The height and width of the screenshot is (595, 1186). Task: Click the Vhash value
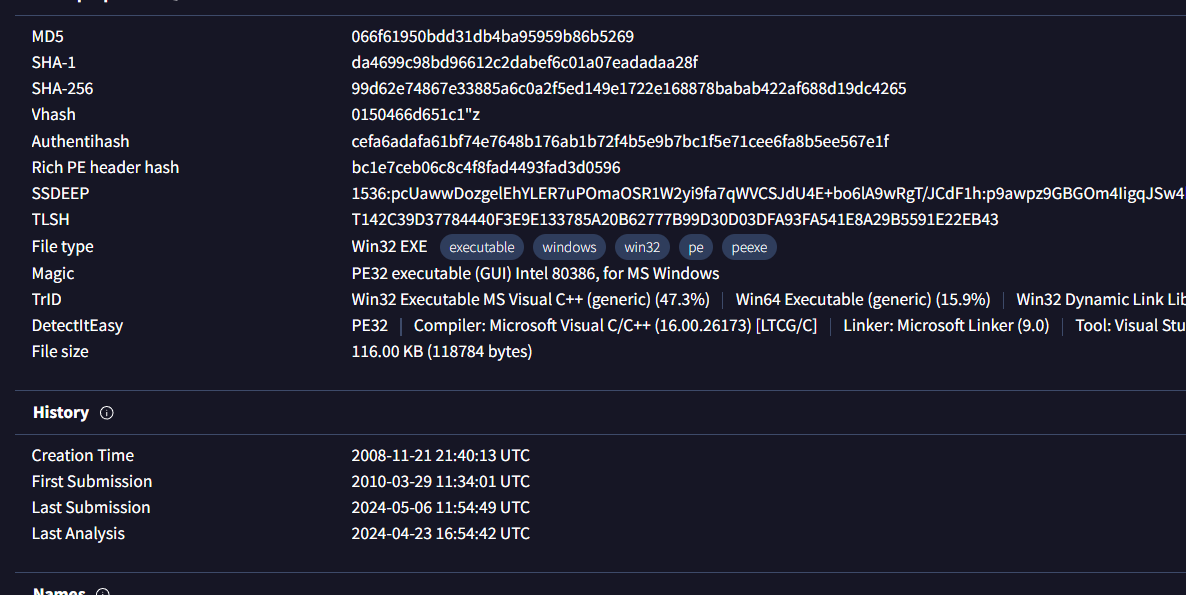[x=415, y=115]
